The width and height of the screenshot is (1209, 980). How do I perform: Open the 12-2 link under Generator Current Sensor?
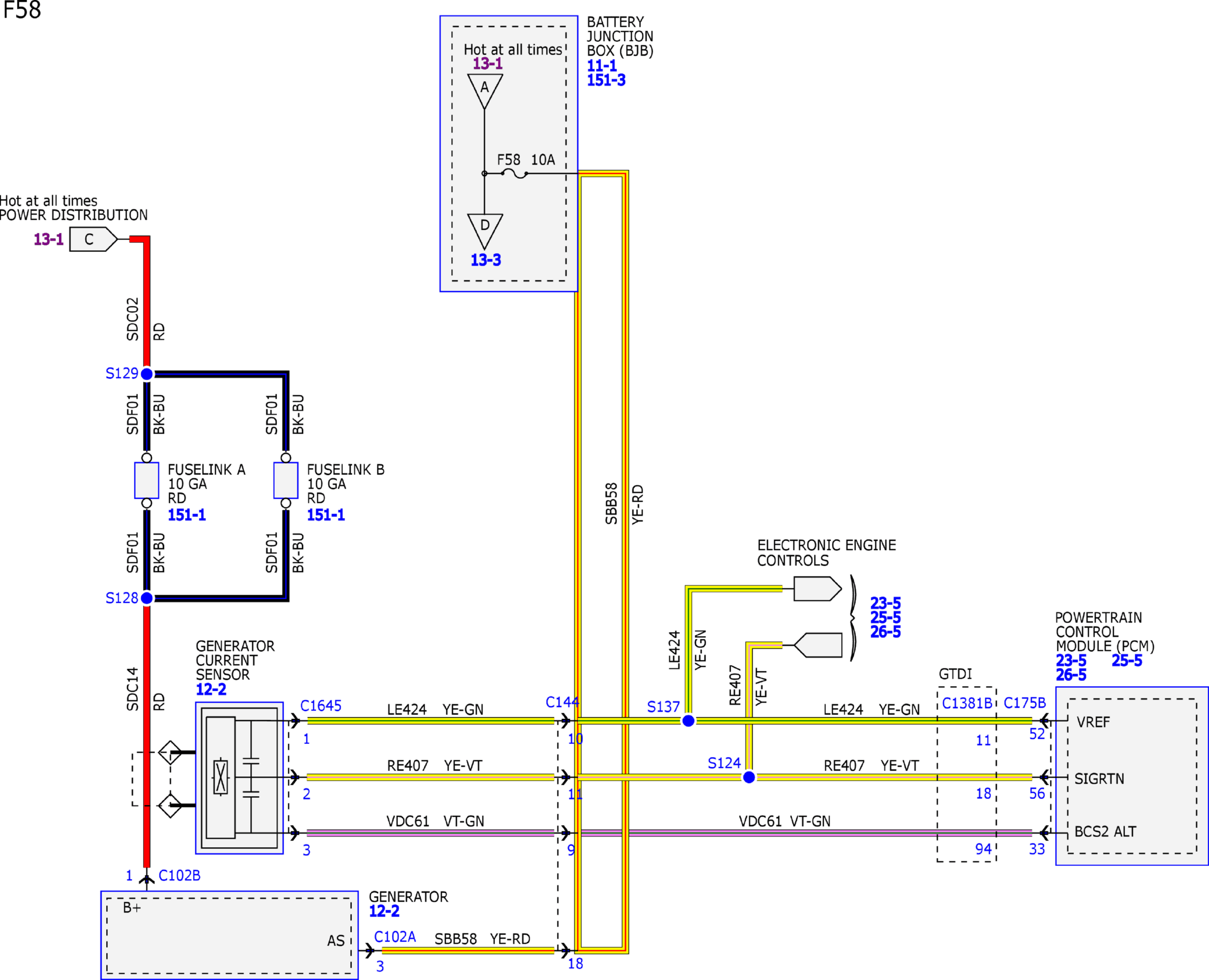[x=211, y=689]
